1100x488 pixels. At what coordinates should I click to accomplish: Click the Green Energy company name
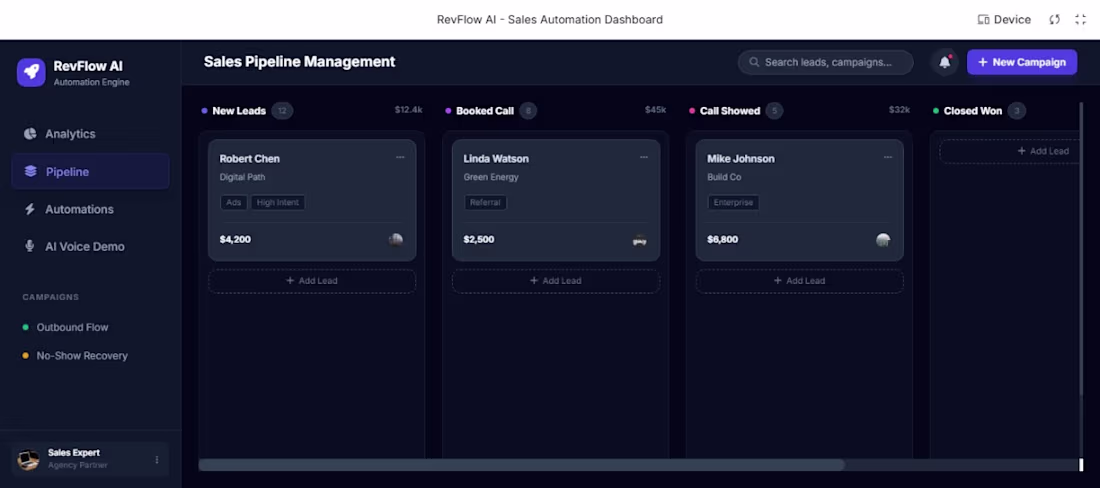point(491,177)
